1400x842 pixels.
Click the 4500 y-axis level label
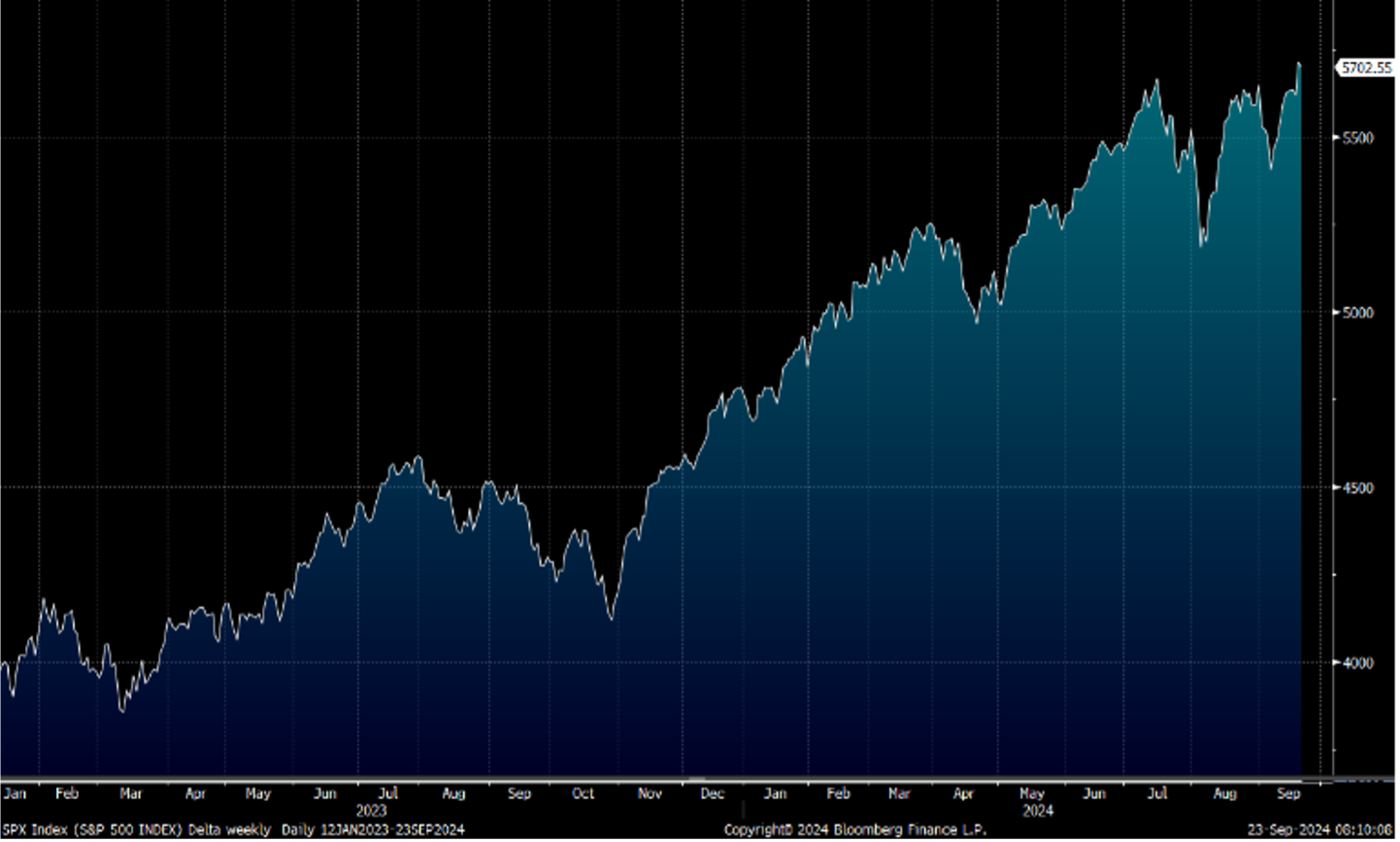coord(1358,488)
